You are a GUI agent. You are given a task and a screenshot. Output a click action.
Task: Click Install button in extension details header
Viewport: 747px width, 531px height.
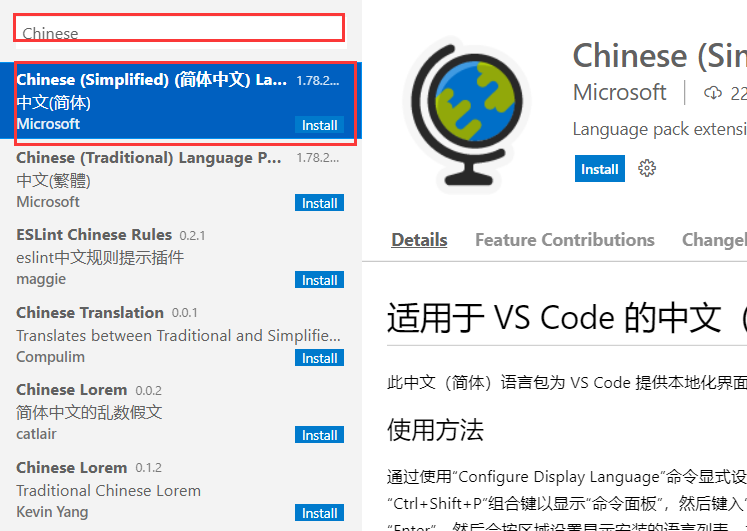pyautogui.click(x=599, y=169)
